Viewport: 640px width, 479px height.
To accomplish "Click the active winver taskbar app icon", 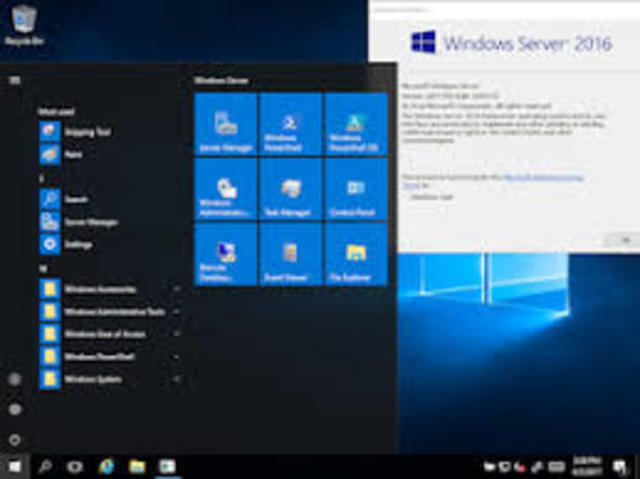I will click(167, 466).
